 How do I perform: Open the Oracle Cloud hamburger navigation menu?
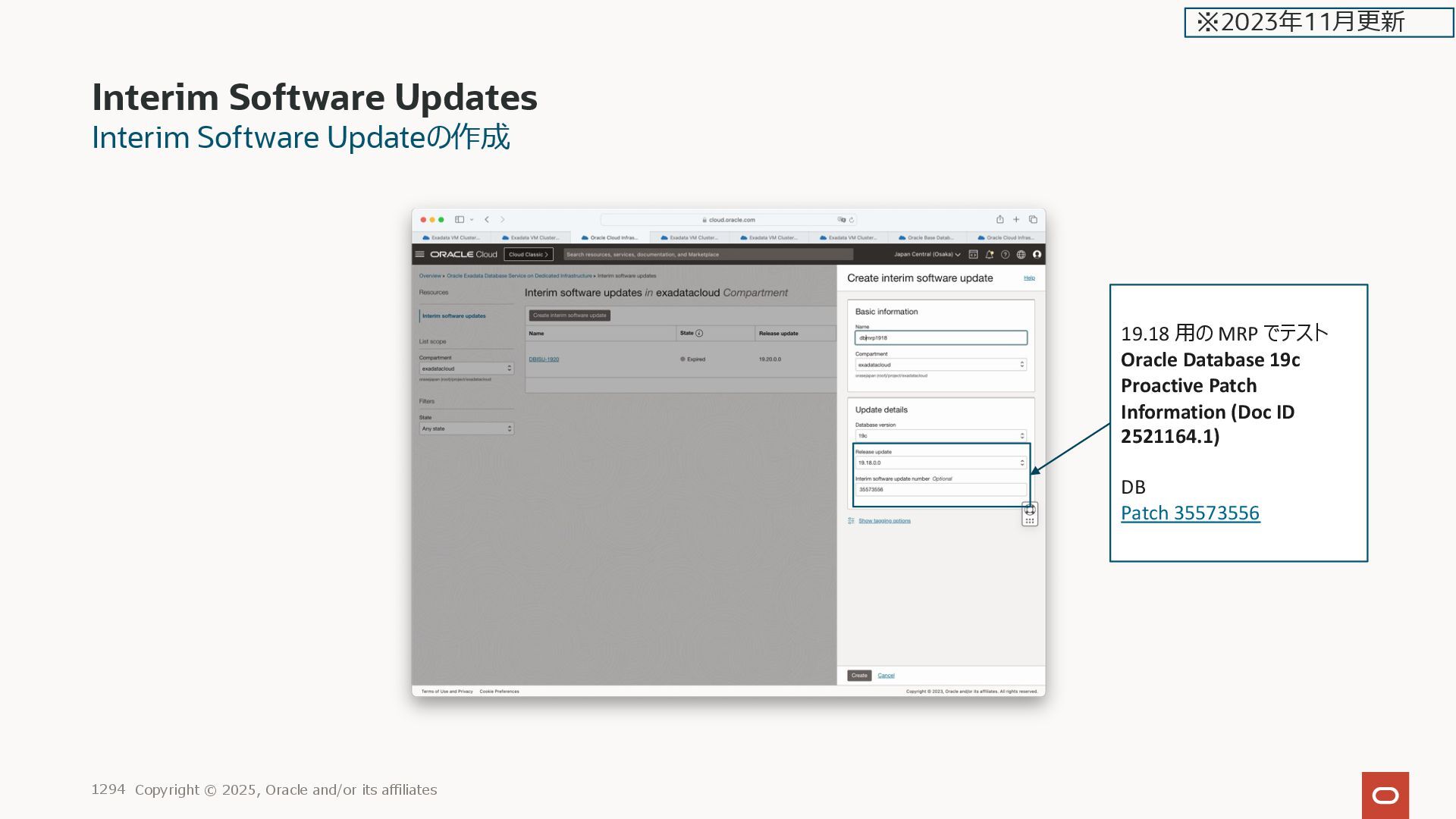(x=419, y=255)
